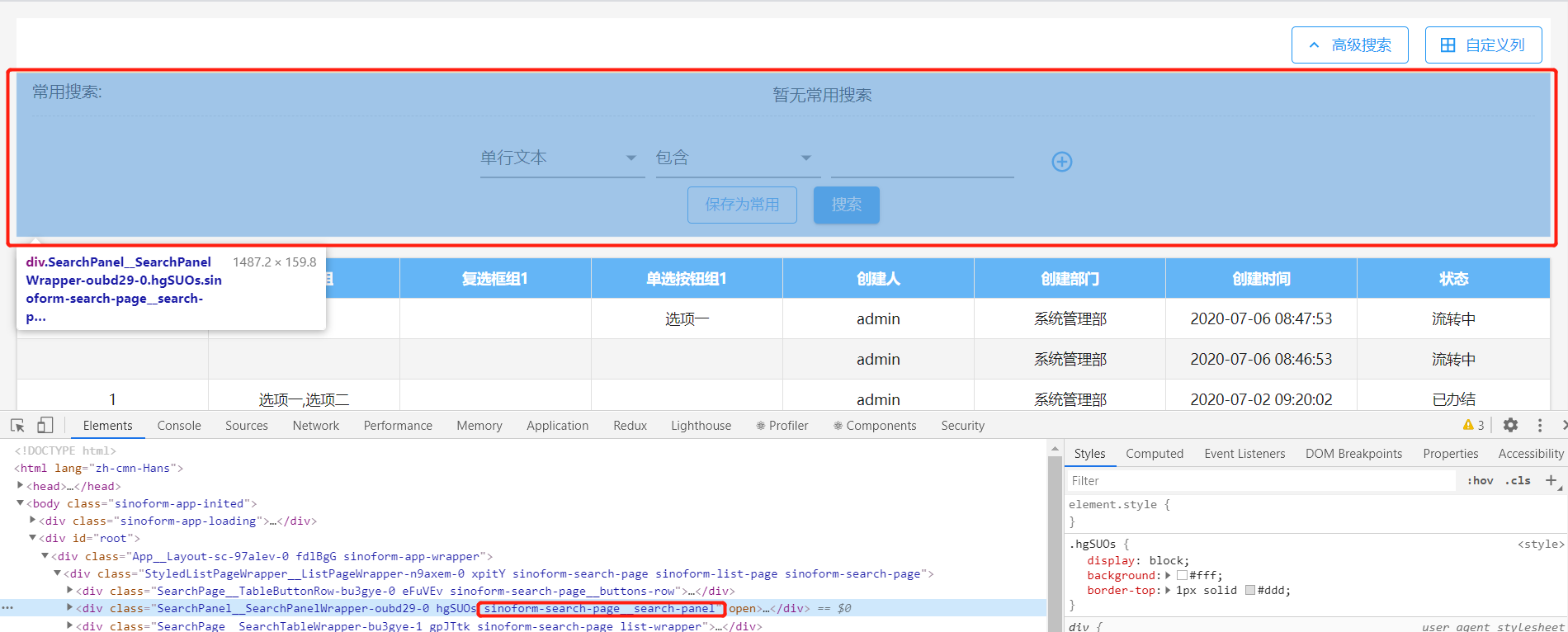Switch to the Console tab
Image resolution: width=1568 pixels, height=632 pixels.
tap(179, 426)
